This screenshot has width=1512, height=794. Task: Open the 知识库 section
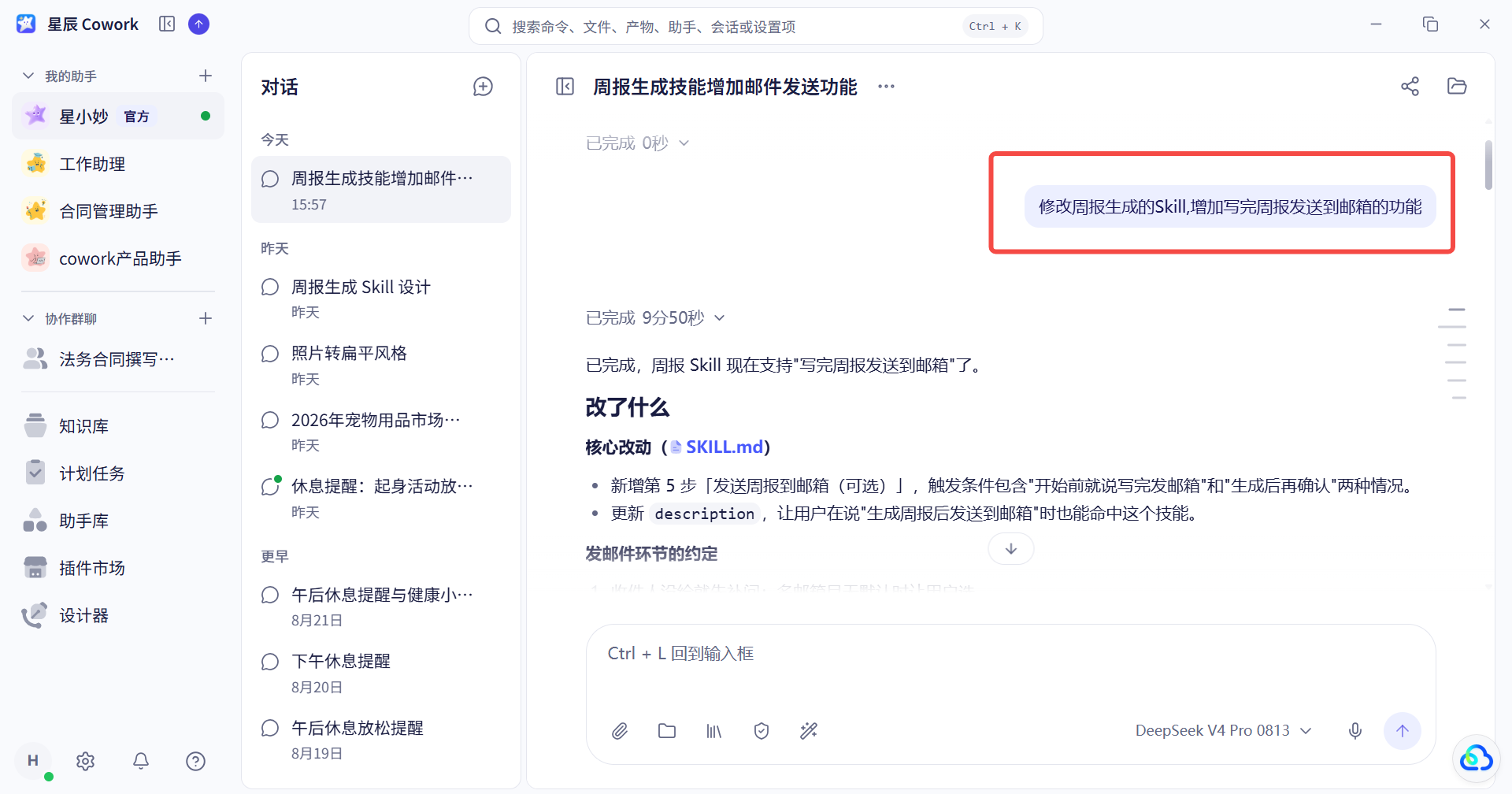click(118, 426)
